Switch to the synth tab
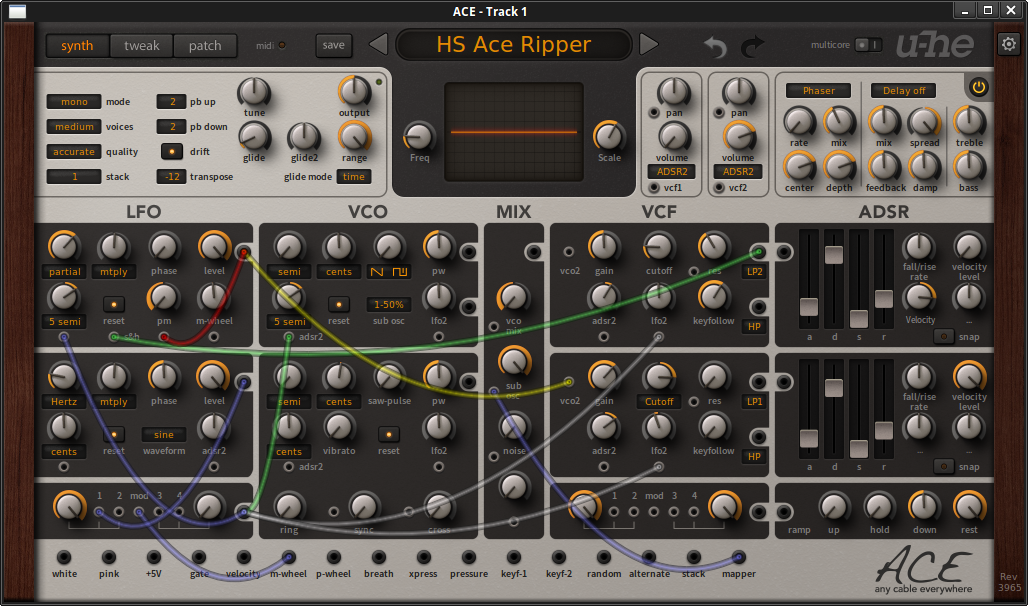Screen dimensions: 1028x606 coord(77,45)
